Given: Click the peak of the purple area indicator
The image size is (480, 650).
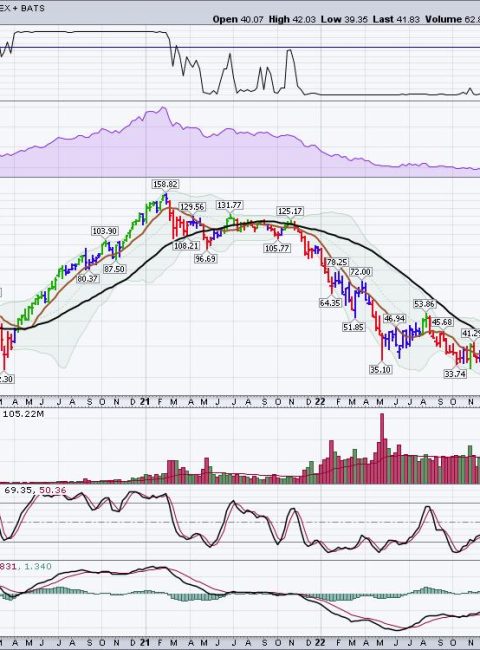Looking at the screenshot, I should (x=164, y=108).
